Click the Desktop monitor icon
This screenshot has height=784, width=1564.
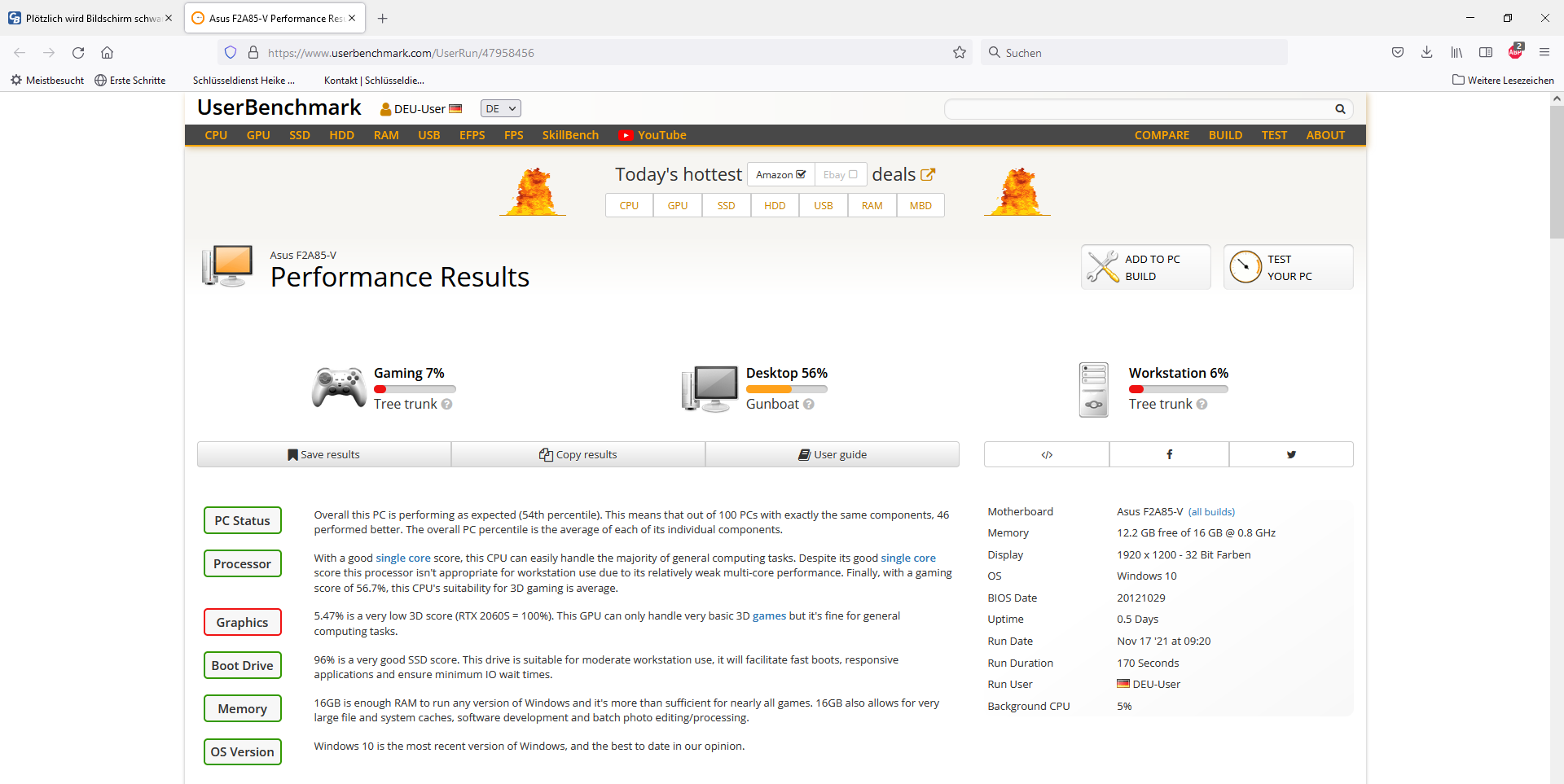710,388
